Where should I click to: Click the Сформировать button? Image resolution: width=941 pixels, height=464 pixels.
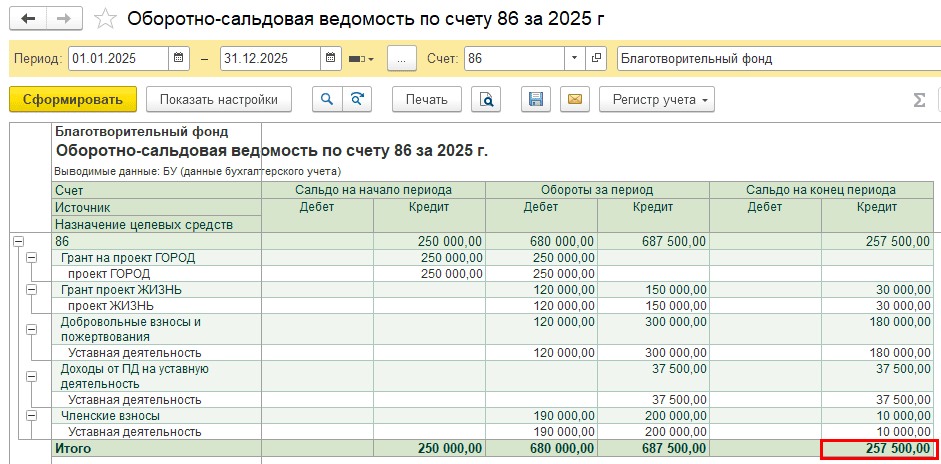click(72, 99)
